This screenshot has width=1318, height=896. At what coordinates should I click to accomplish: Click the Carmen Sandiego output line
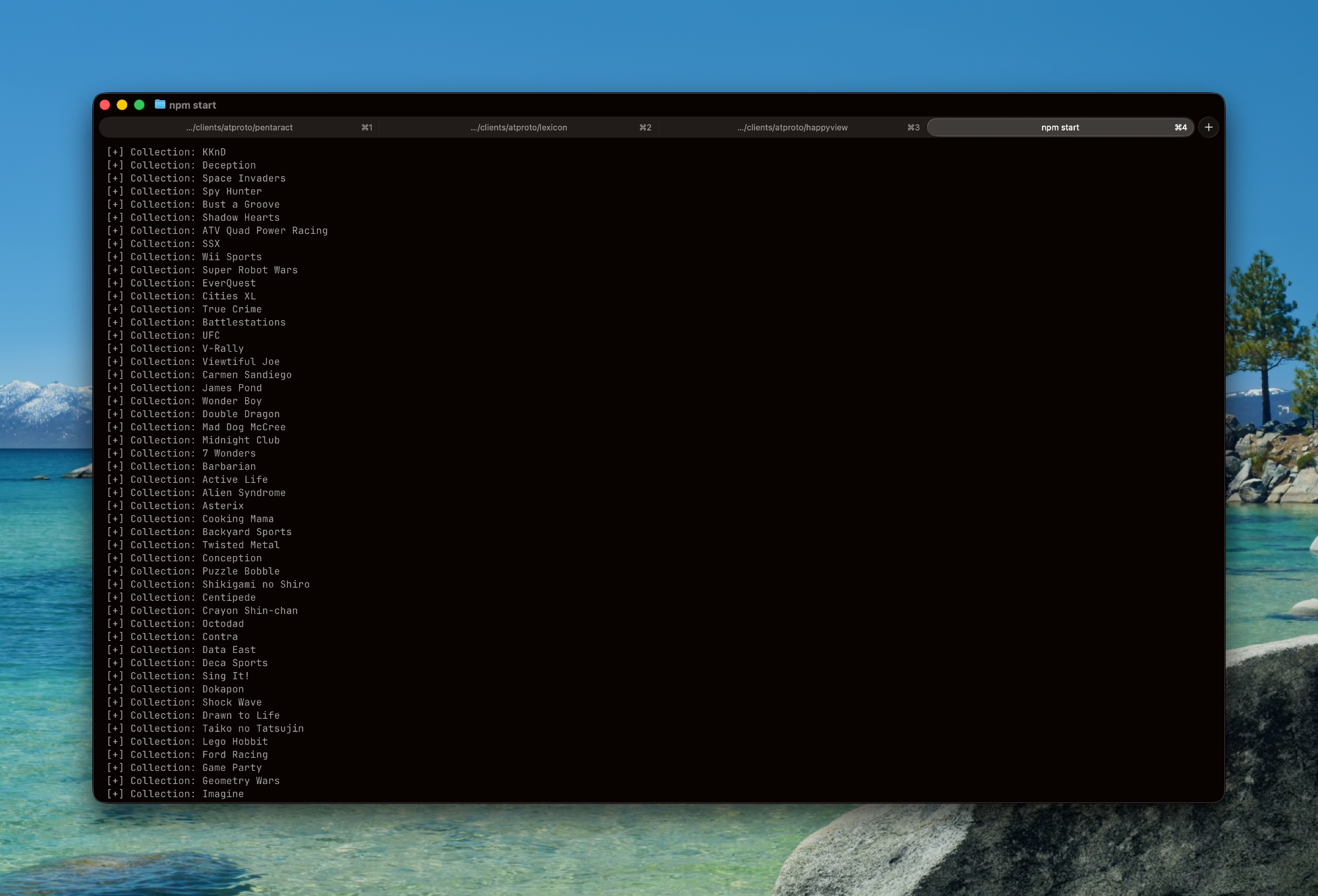coord(199,375)
